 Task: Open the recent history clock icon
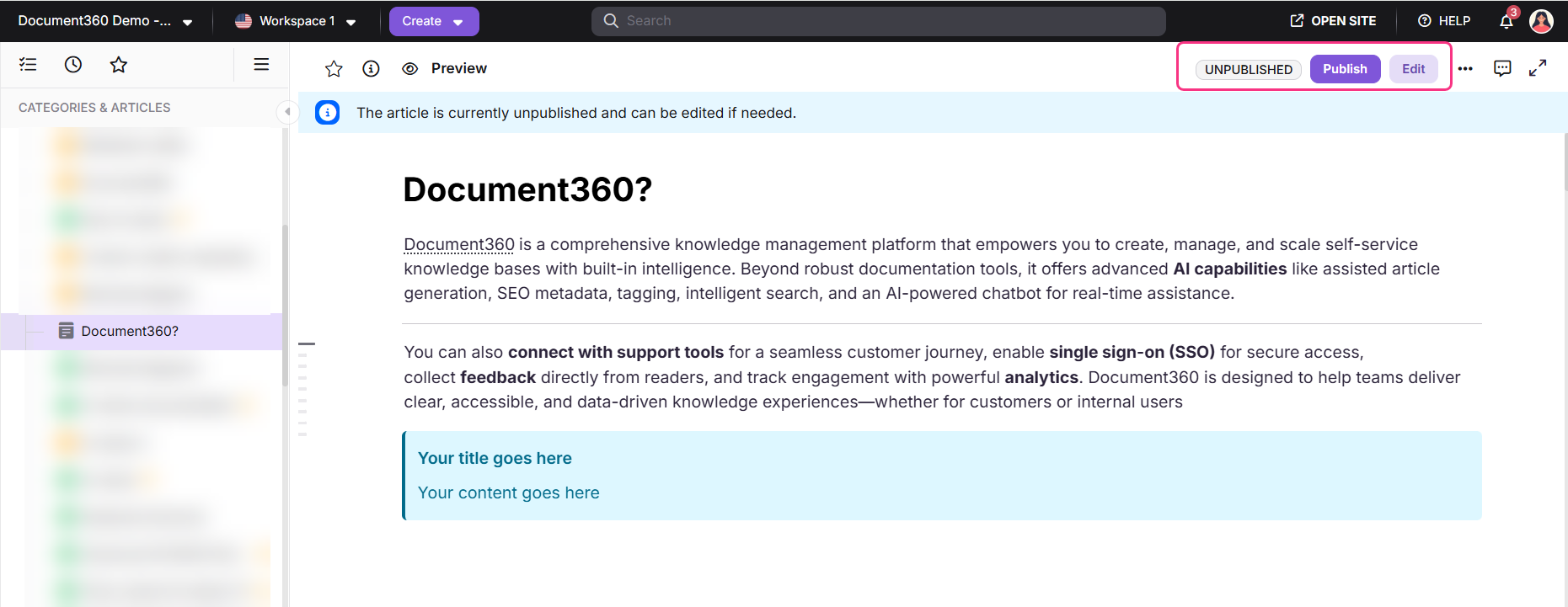[x=73, y=64]
